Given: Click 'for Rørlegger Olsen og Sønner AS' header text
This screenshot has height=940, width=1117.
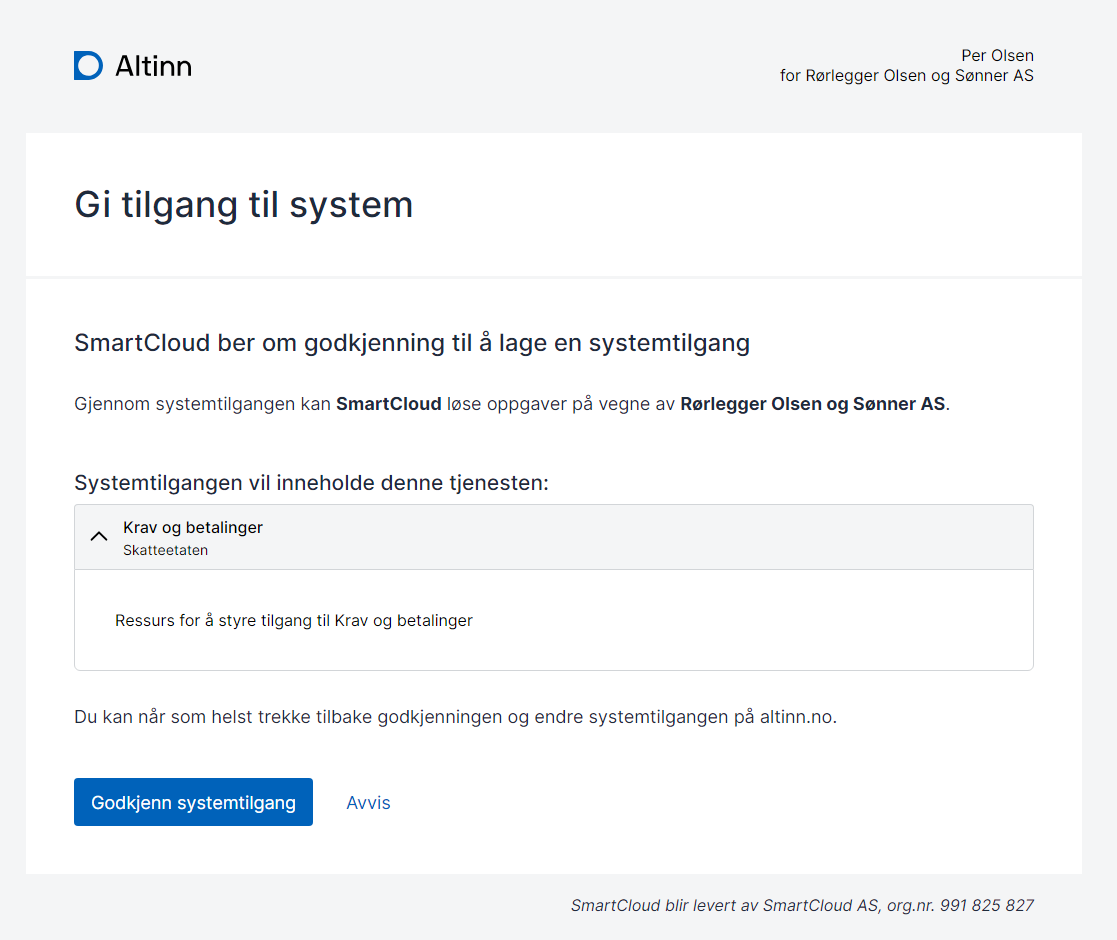Looking at the screenshot, I should [907, 75].
